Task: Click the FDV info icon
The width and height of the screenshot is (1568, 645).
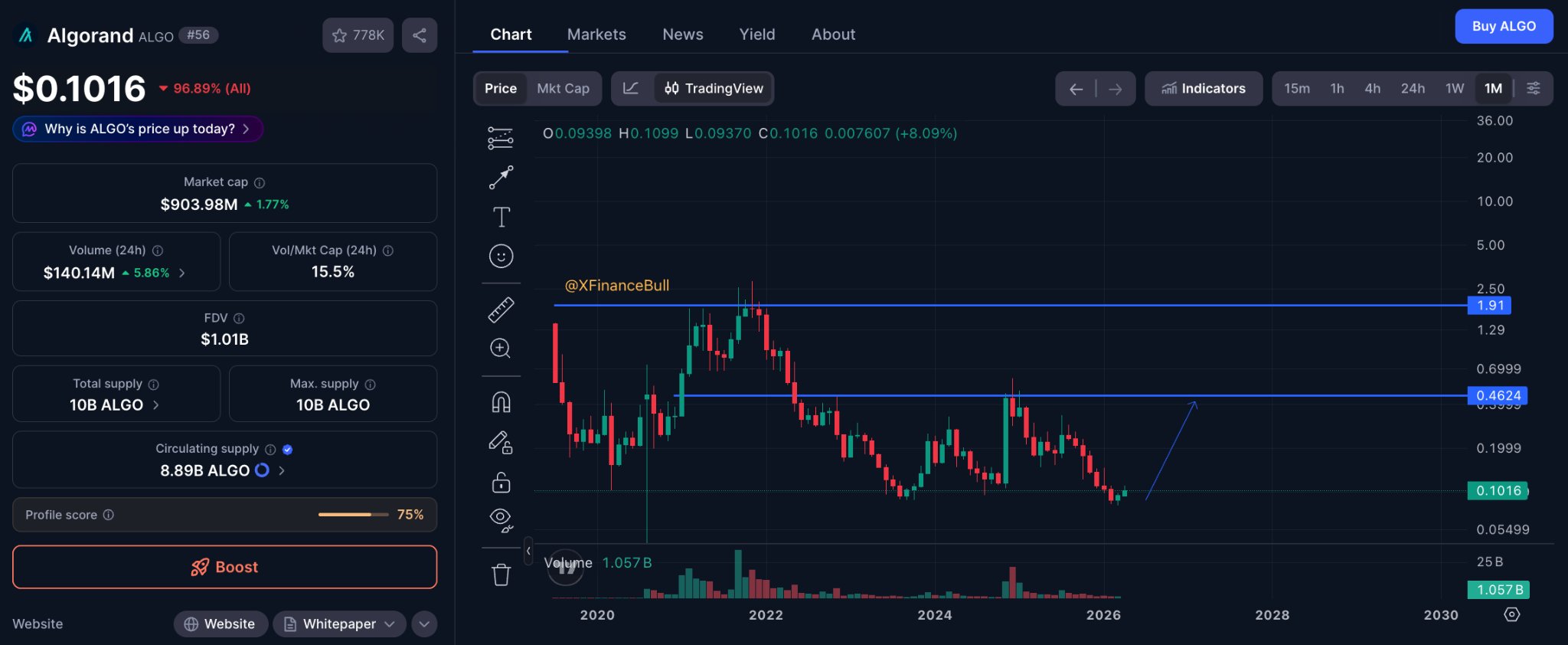Action: pos(239,318)
